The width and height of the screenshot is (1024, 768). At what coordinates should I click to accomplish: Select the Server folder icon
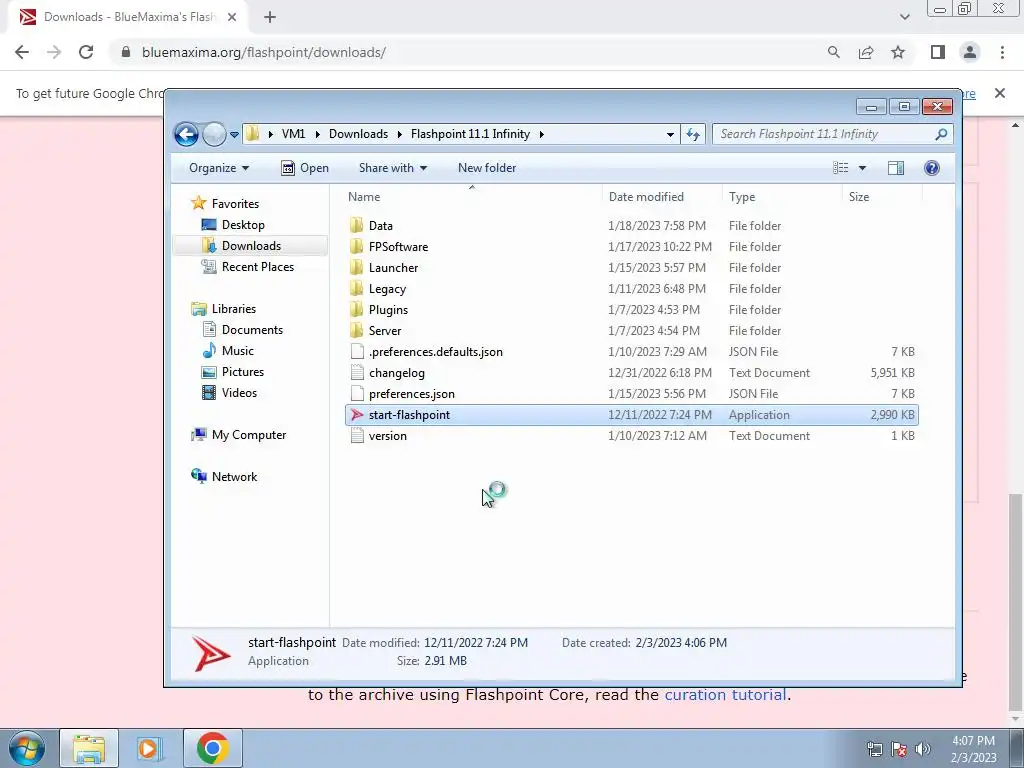click(x=357, y=330)
